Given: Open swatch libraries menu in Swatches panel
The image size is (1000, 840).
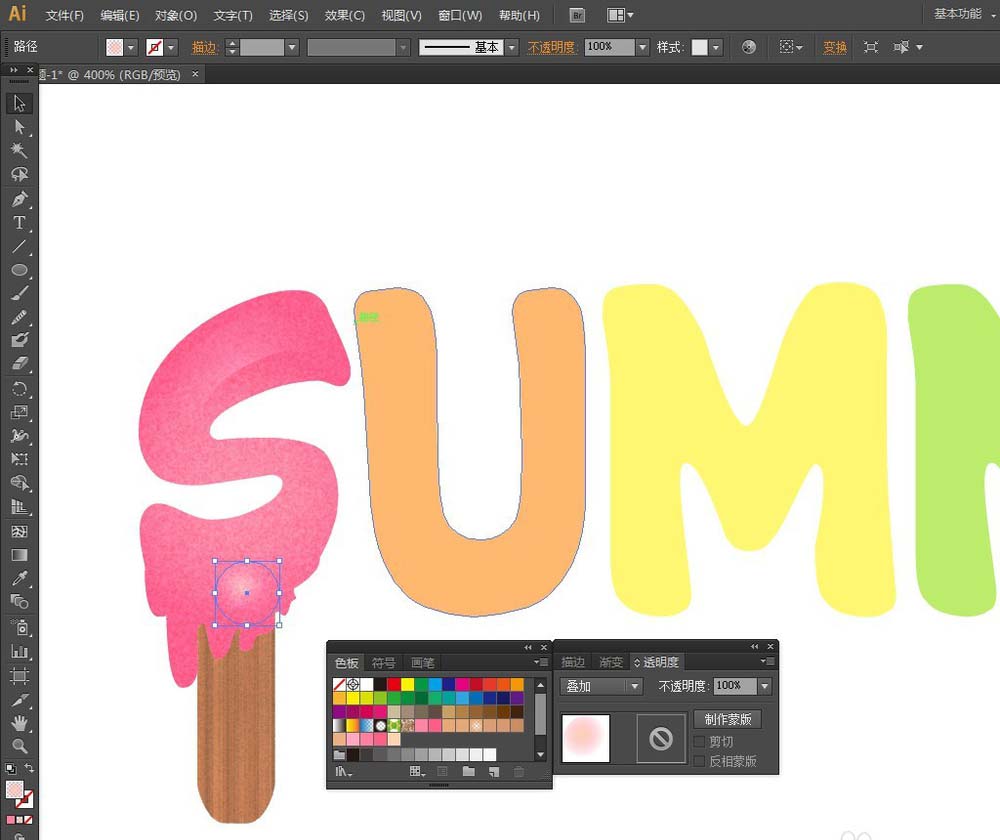Looking at the screenshot, I should [x=344, y=772].
